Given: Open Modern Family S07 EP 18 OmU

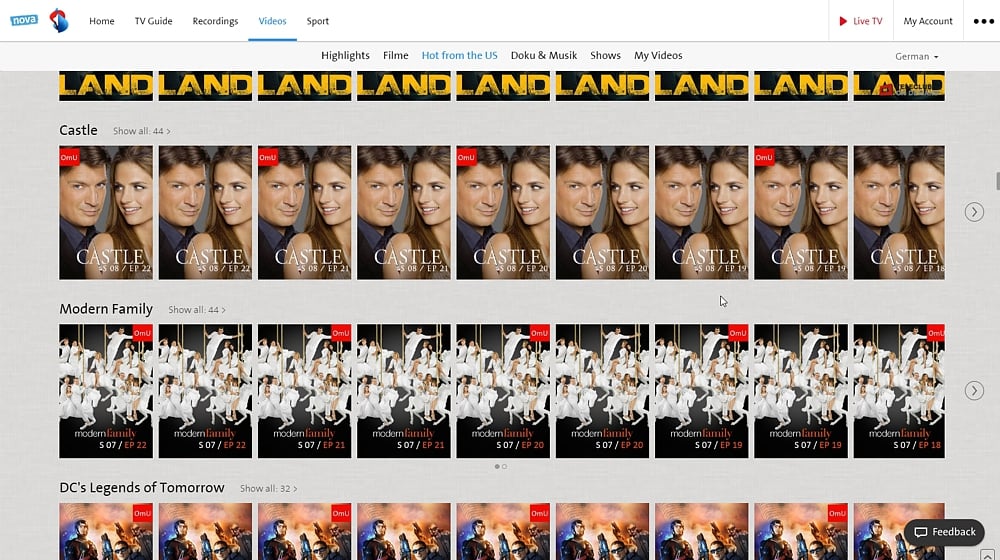Looking at the screenshot, I should [x=899, y=391].
